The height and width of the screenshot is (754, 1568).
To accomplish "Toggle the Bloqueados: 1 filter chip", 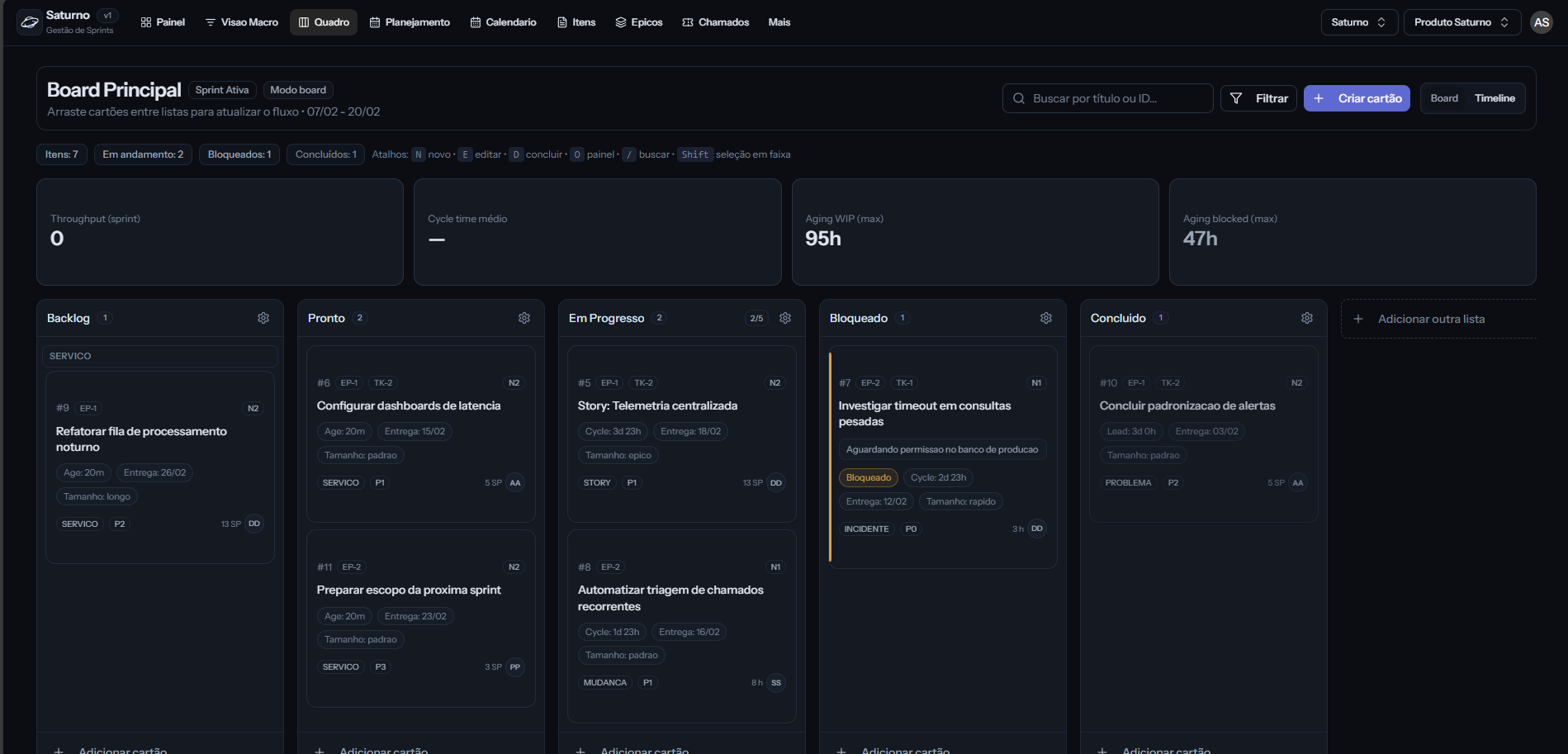I will 239,154.
